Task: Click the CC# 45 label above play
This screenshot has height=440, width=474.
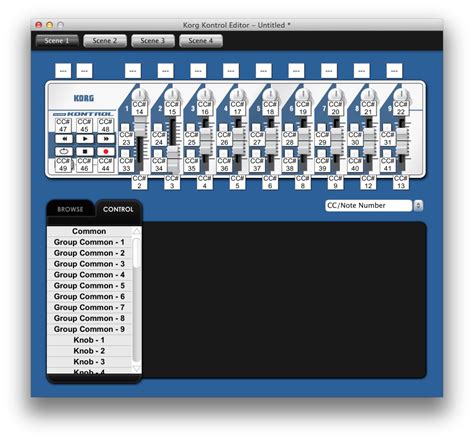Action: pyautogui.click(x=84, y=125)
